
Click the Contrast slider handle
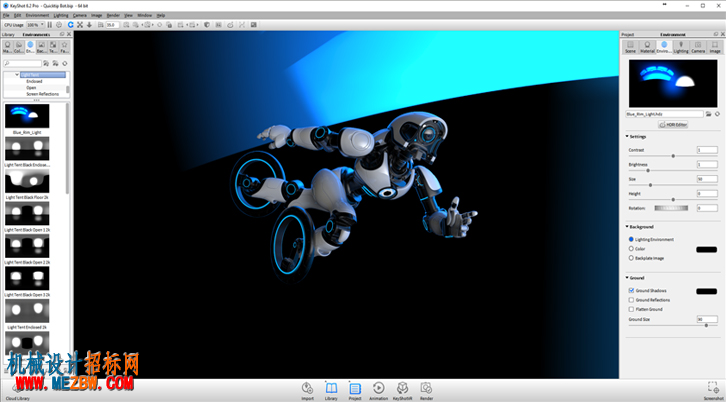673,156
